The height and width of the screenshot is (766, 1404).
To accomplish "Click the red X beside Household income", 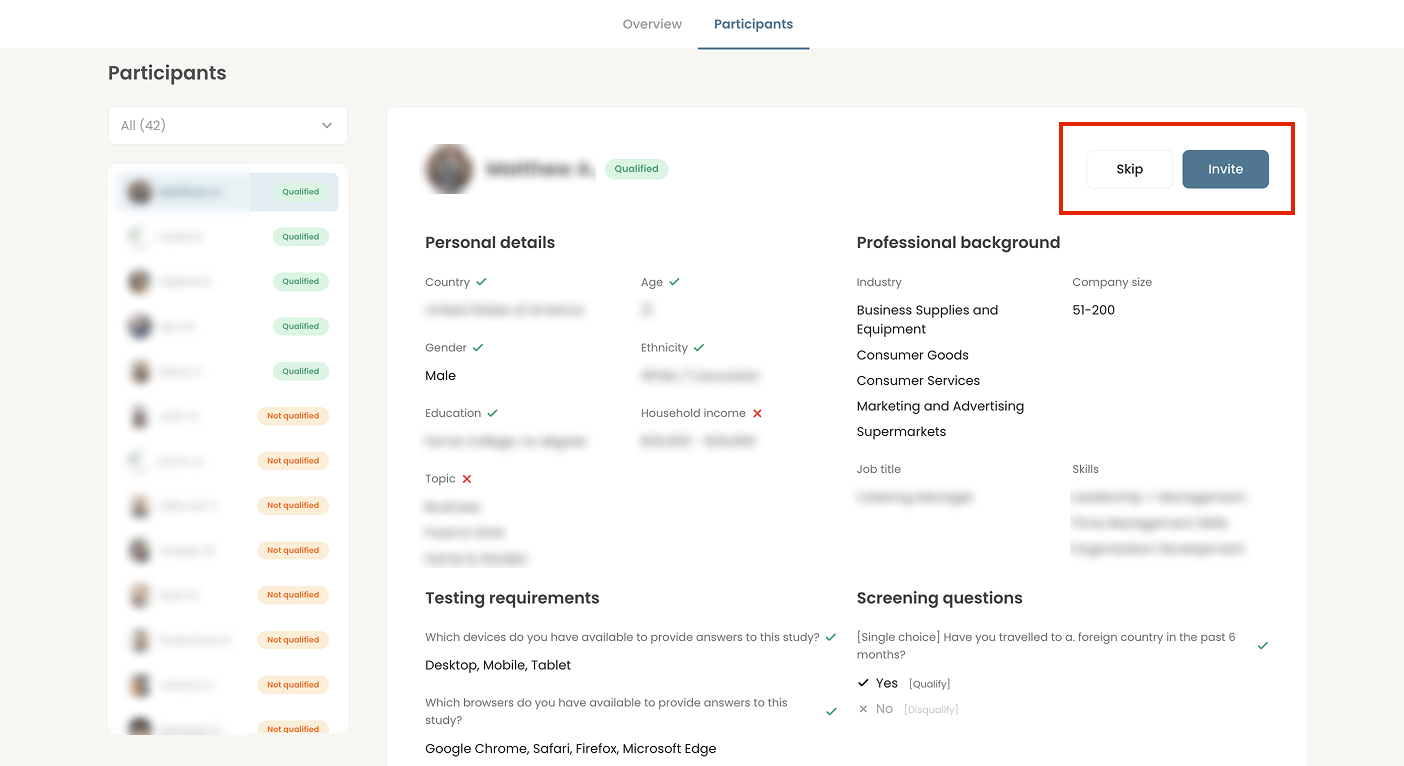I will click(757, 413).
